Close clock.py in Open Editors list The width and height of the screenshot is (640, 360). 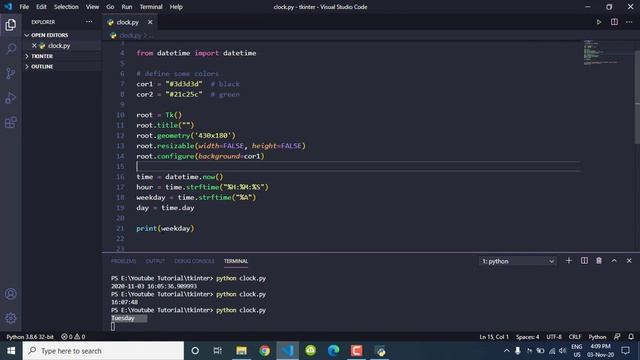pos(34,46)
